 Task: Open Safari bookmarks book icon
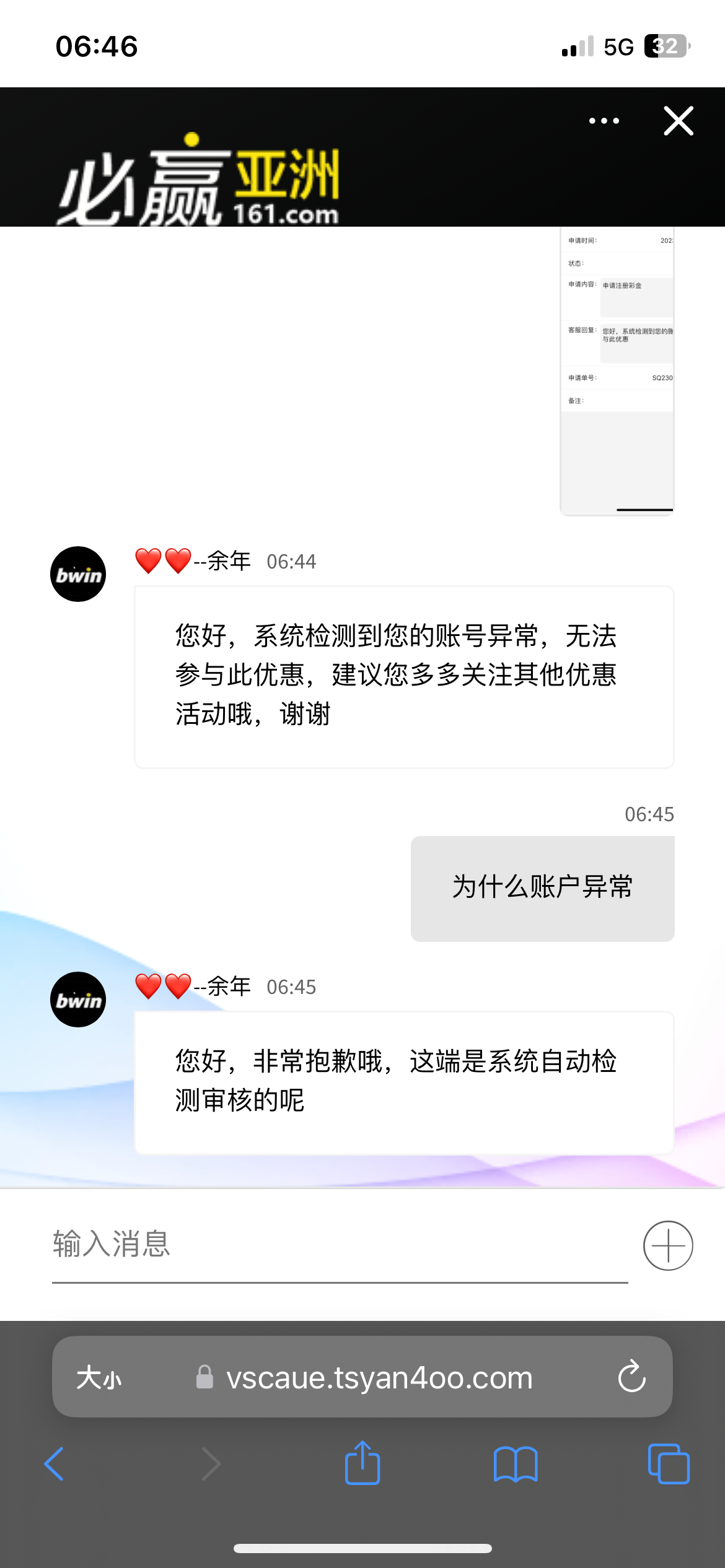pos(516,1464)
